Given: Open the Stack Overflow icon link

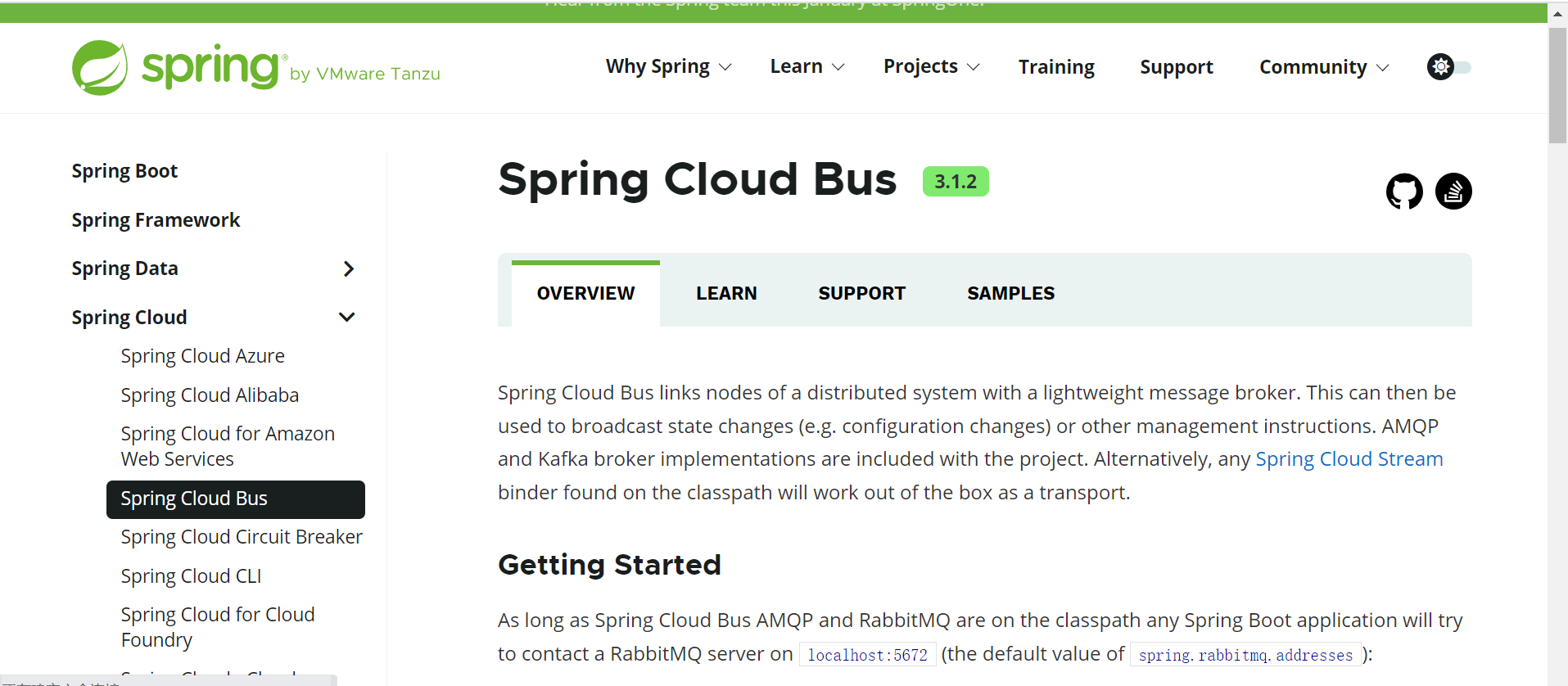Looking at the screenshot, I should point(1453,192).
